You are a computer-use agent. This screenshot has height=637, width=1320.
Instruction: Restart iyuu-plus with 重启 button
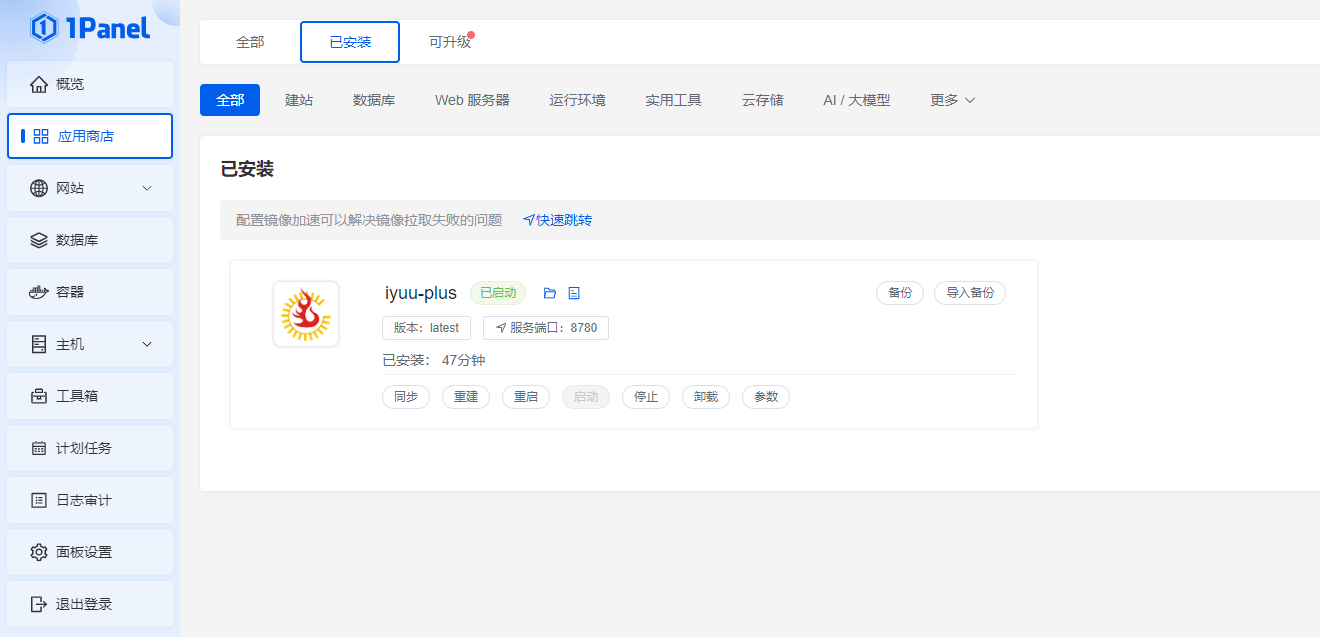[526, 397]
